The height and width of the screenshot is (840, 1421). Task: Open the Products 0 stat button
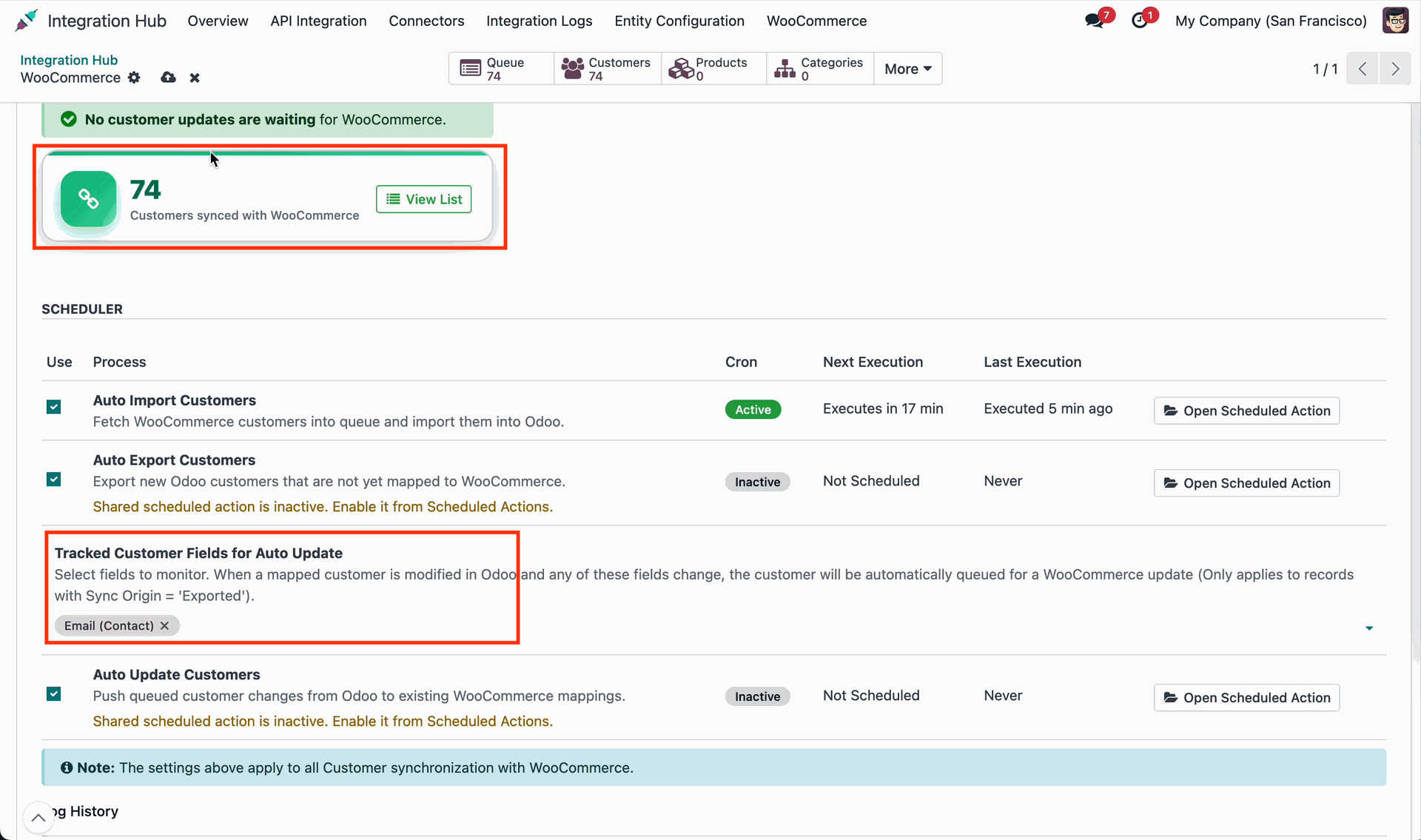coord(713,69)
